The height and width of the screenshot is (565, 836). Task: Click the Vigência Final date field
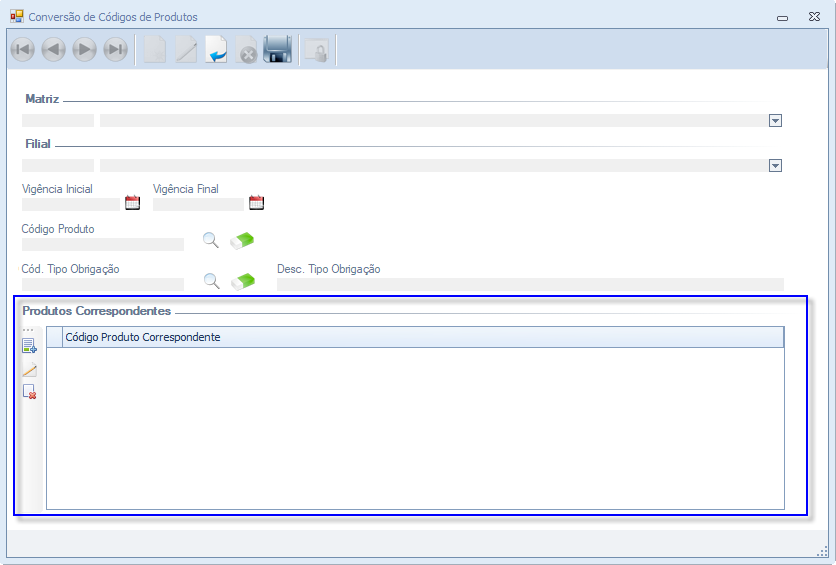[198, 204]
